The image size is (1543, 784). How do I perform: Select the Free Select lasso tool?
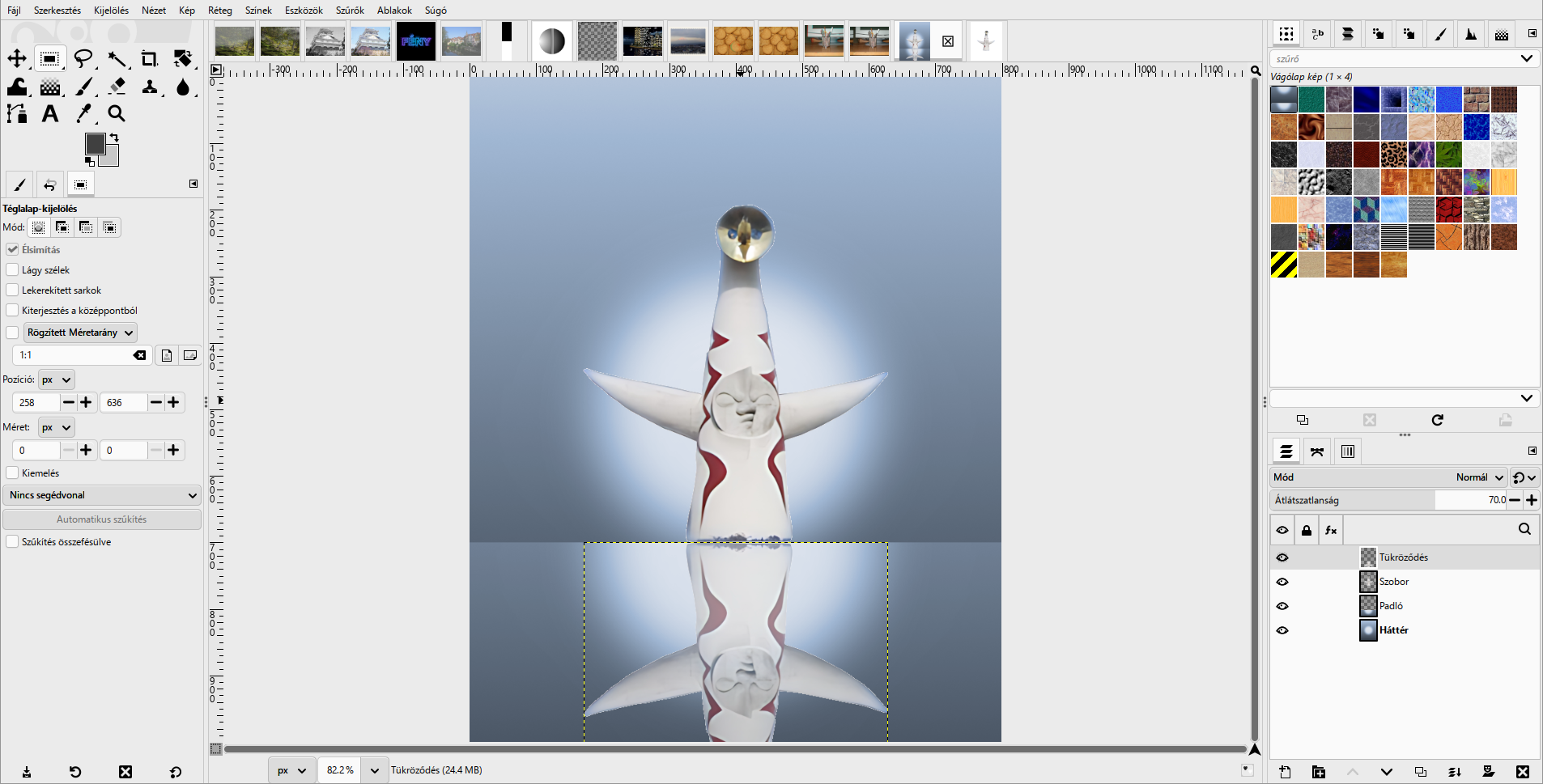83,59
